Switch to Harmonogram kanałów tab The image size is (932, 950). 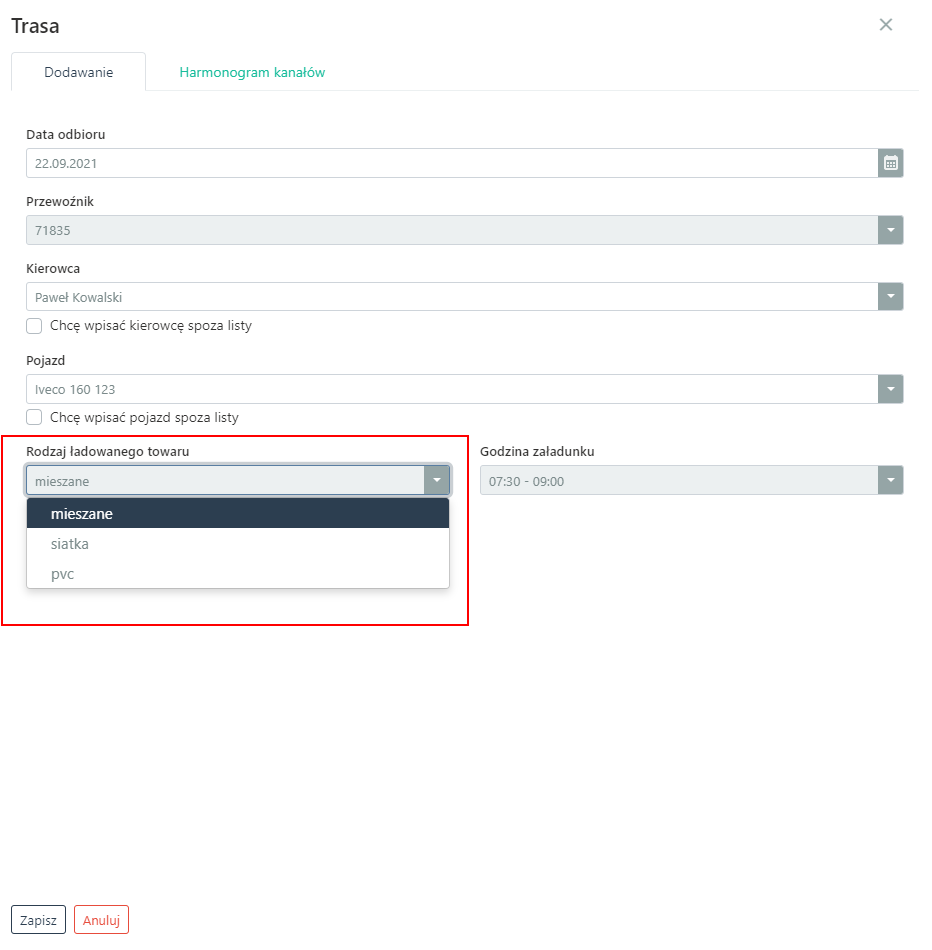252,73
